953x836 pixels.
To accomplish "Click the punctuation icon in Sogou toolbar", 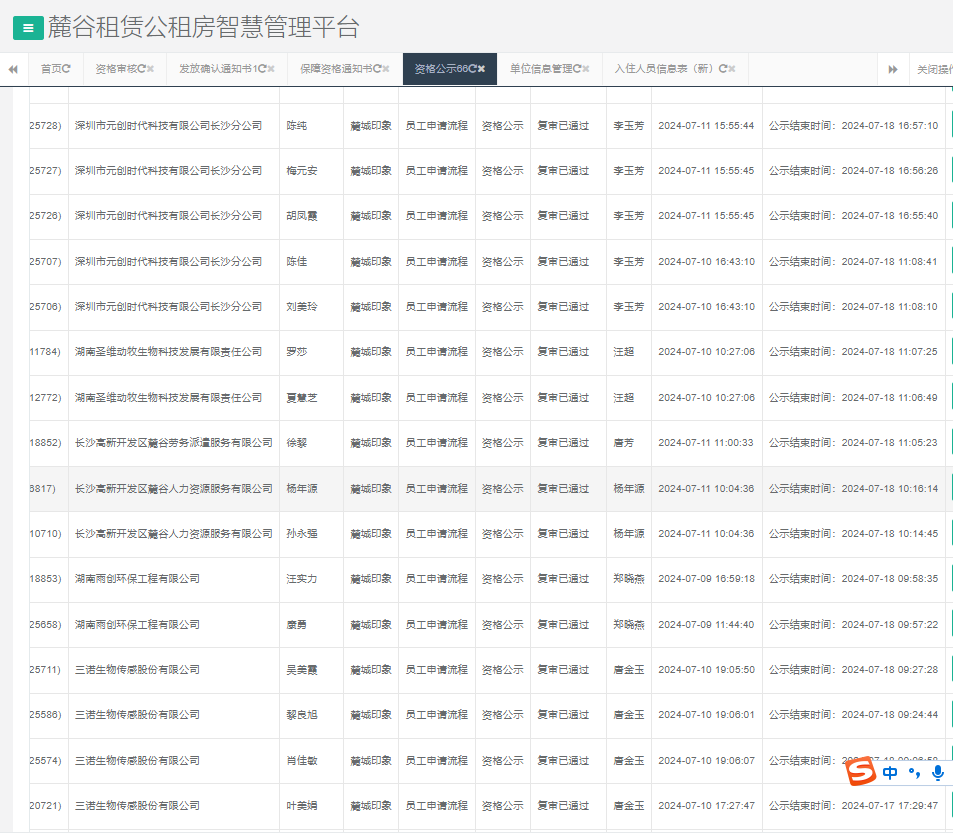I will point(913,772).
